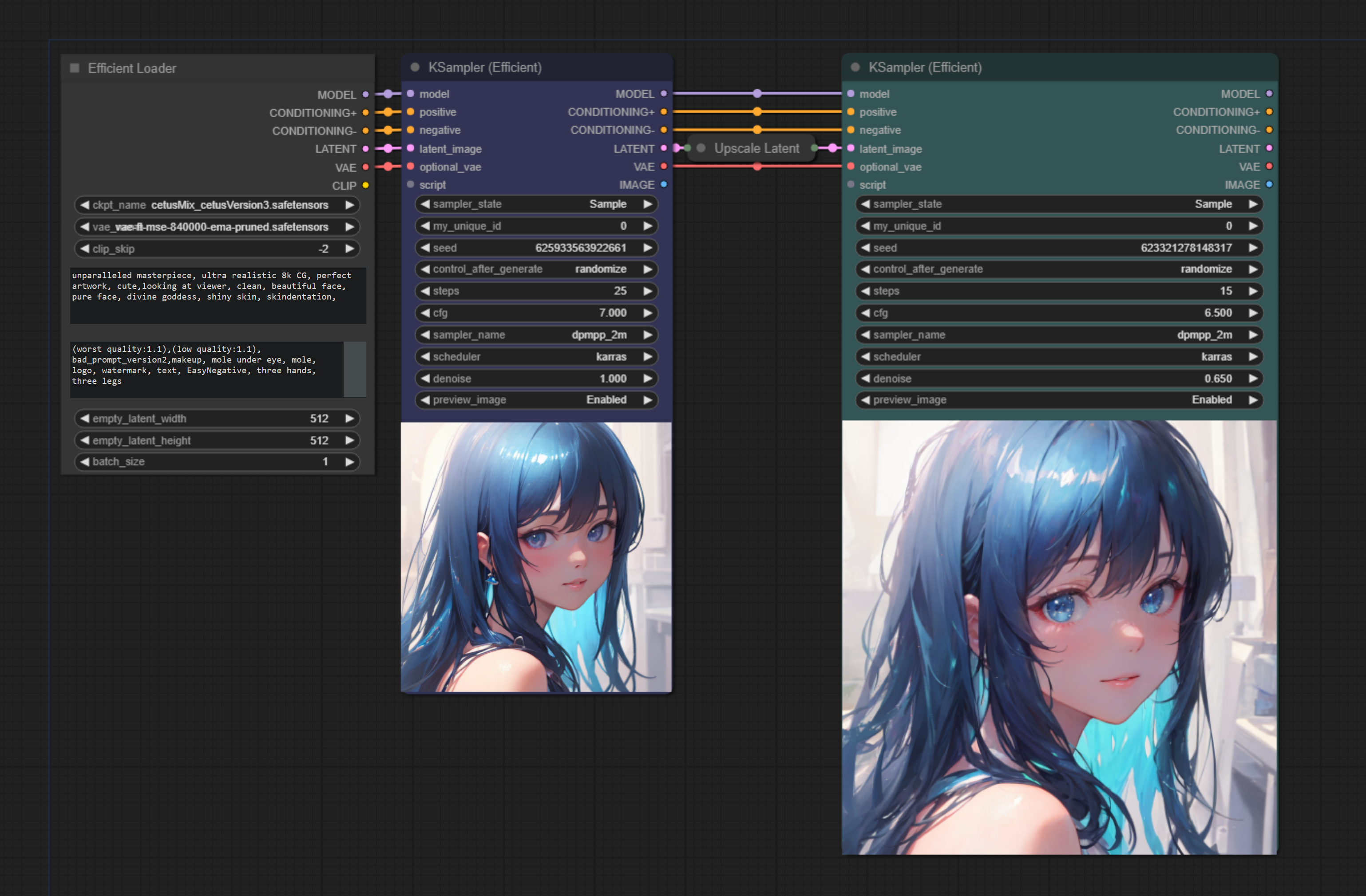Click the large upscaled preview image
Viewport: 1366px width, 896px height.
tap(1059, 637)
